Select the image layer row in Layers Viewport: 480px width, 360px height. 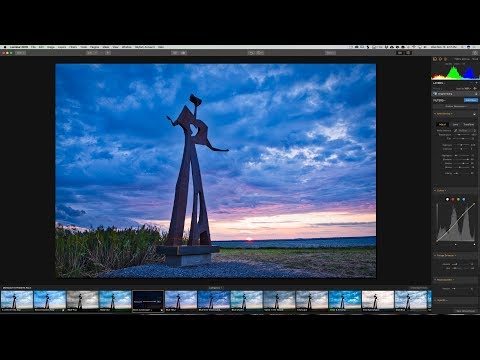click(x=455, y=94)
